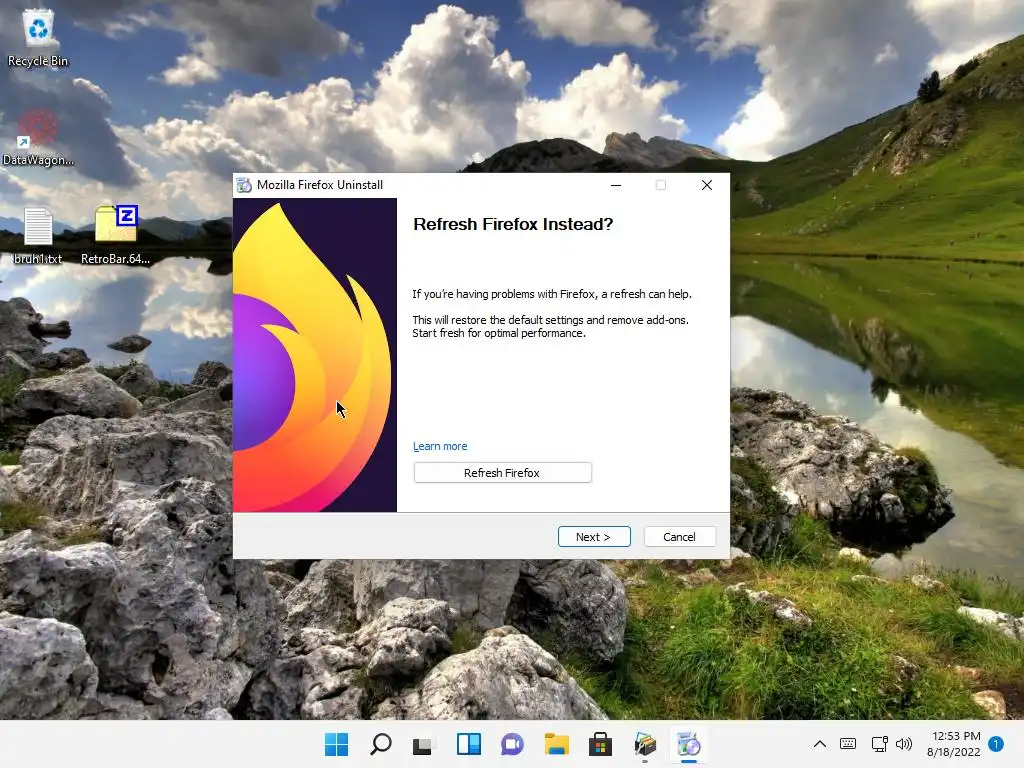Open the touch keyboard tray icon
This screenshot has width=1024, height=768.
pyautogui.click(x=848, y=744)
